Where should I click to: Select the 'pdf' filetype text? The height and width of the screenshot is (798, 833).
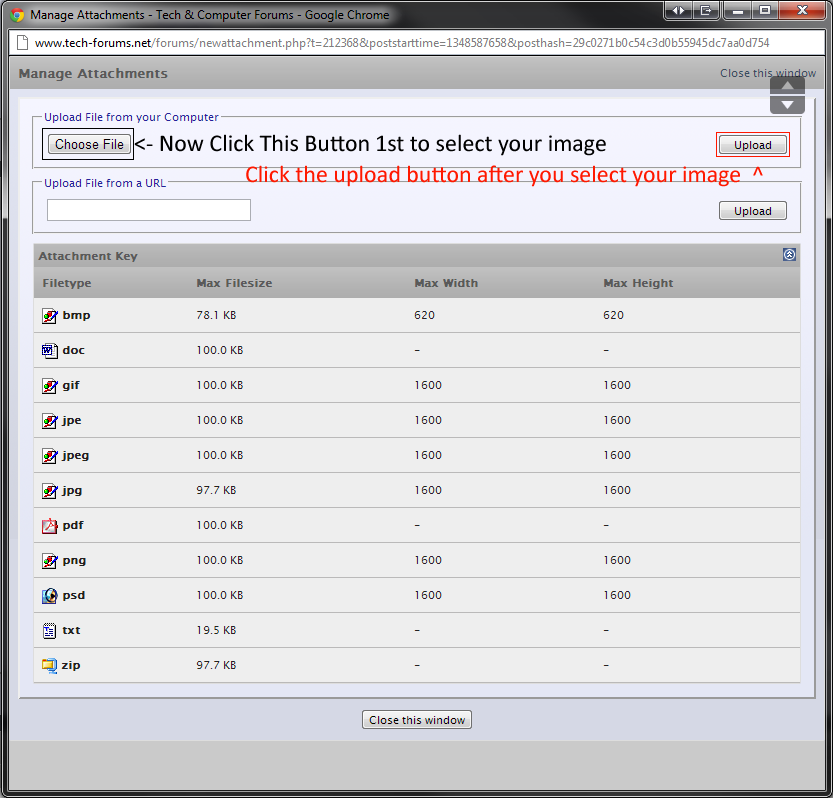(x=73, y=525)
